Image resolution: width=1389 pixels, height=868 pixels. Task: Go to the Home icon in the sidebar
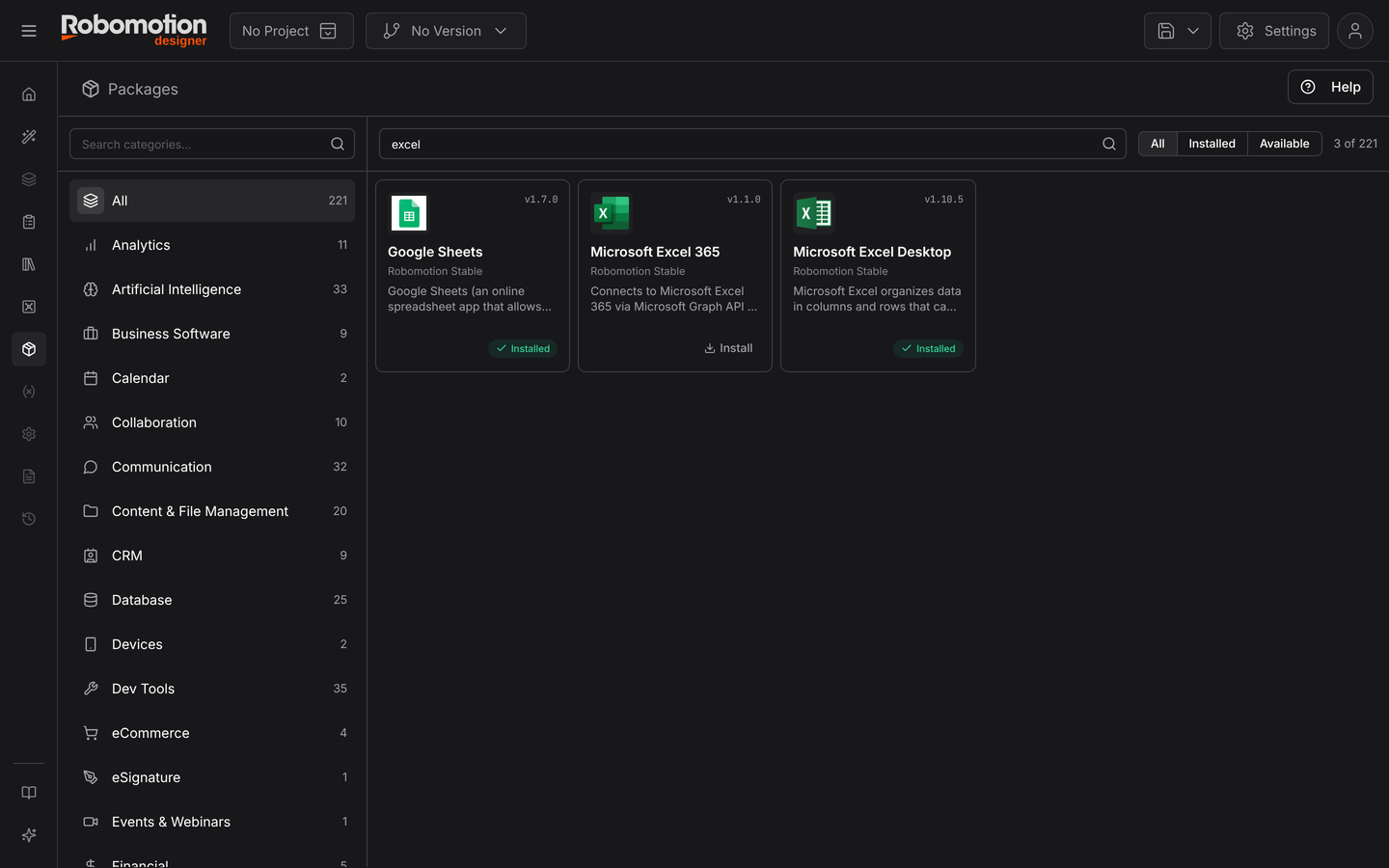[x=29, y=95]
